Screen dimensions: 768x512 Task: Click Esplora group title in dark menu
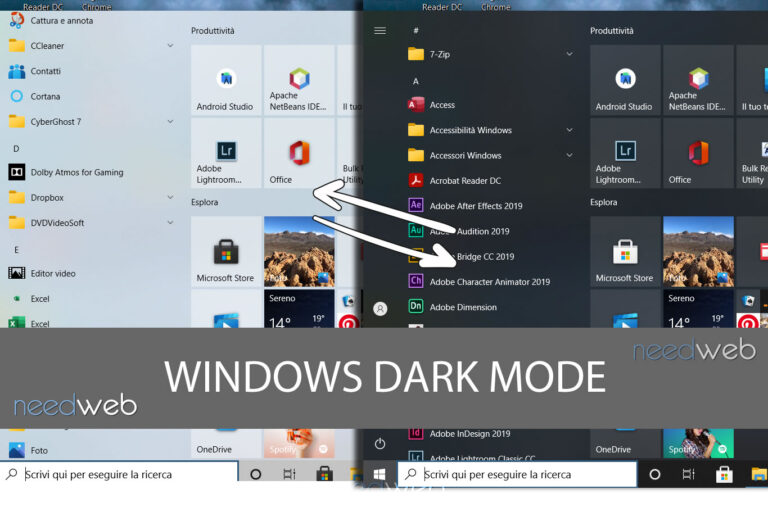(x=603, y=202)
